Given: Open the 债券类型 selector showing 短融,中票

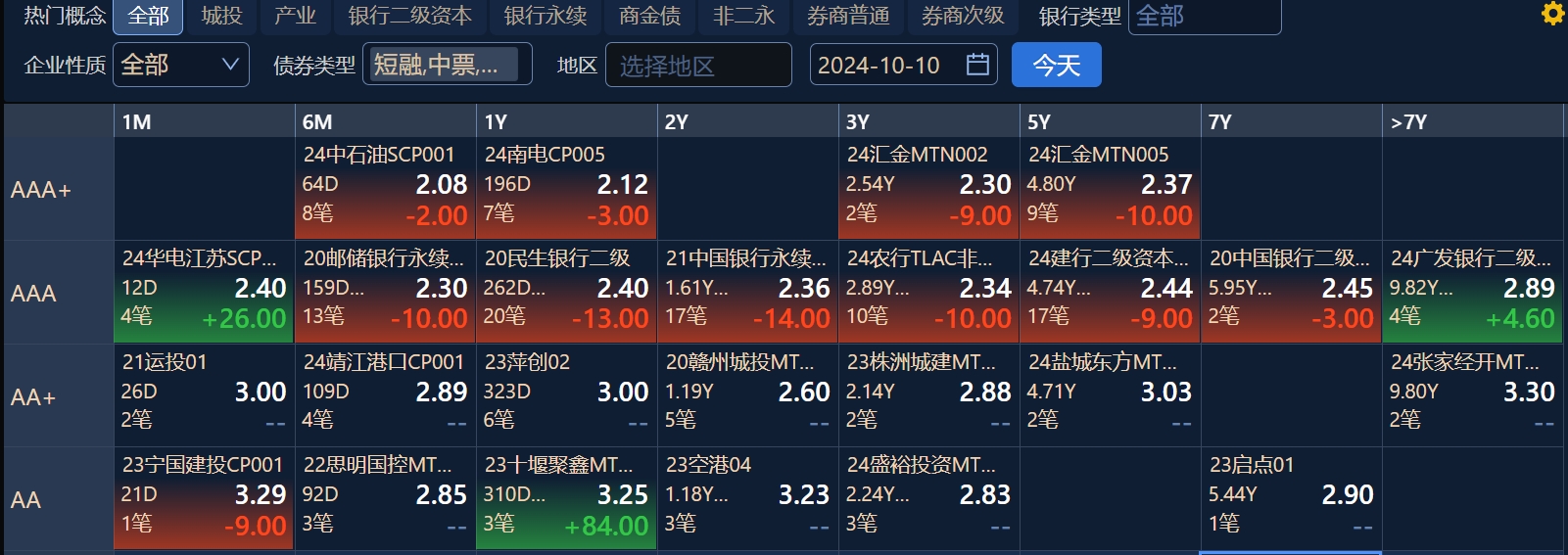Looking at the screenshot, I should click(448, 65).
